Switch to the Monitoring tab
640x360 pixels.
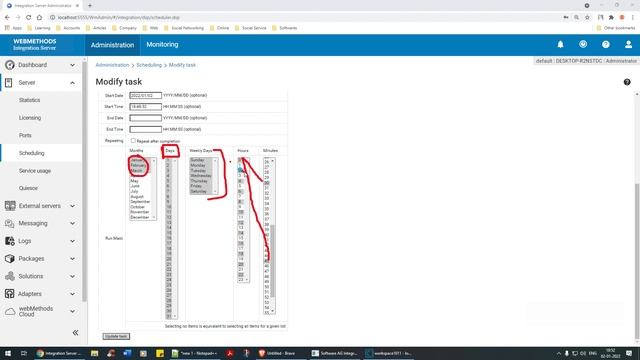pyautogui.click(x=162, y=44)
